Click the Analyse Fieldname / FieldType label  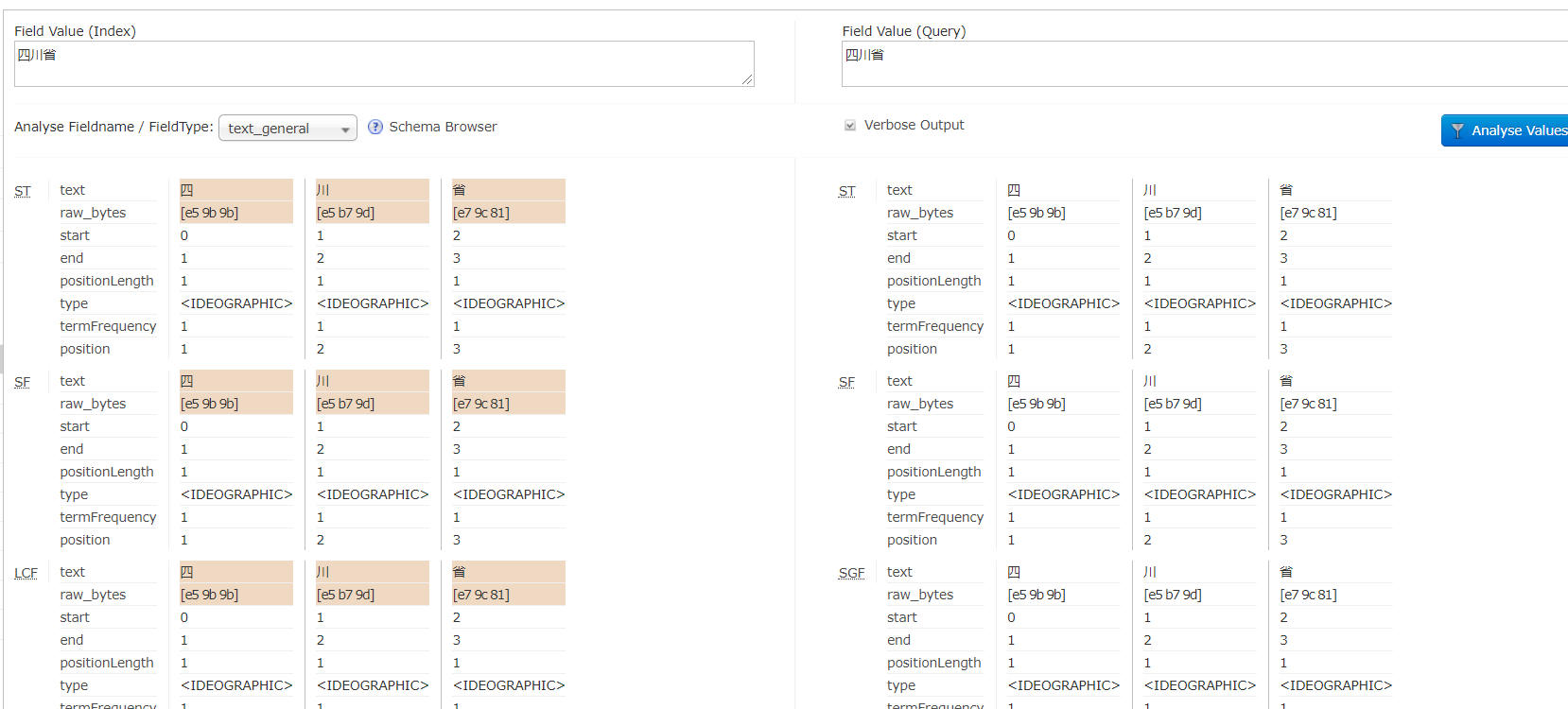[x=113, y=127]
